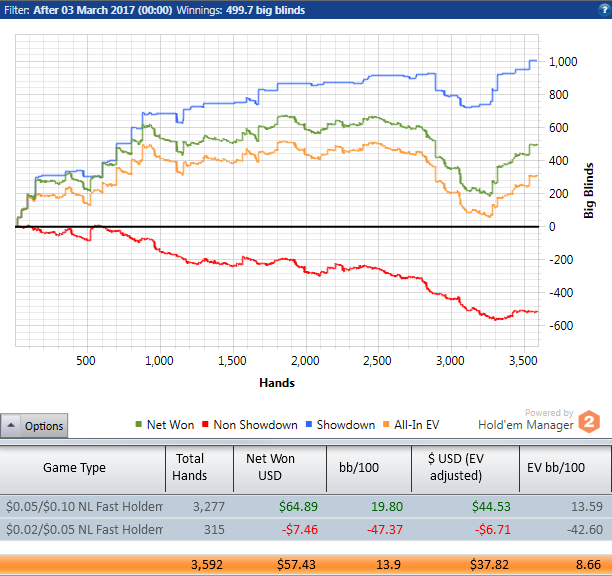
Task: Click the Options button label
Action: click(44, 426)
